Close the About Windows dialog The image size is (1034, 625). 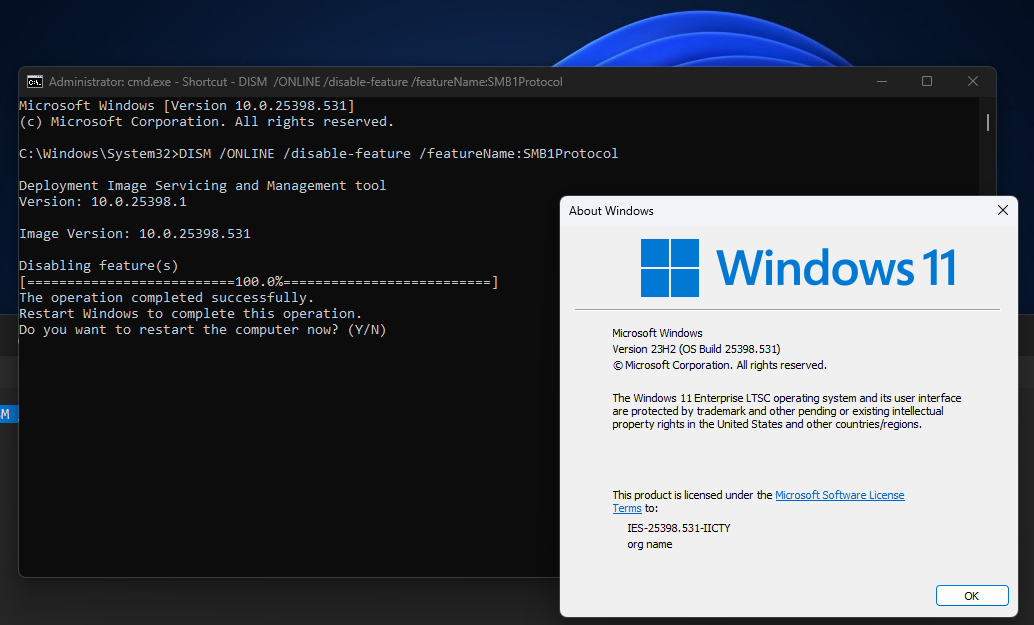[1002, 210]
